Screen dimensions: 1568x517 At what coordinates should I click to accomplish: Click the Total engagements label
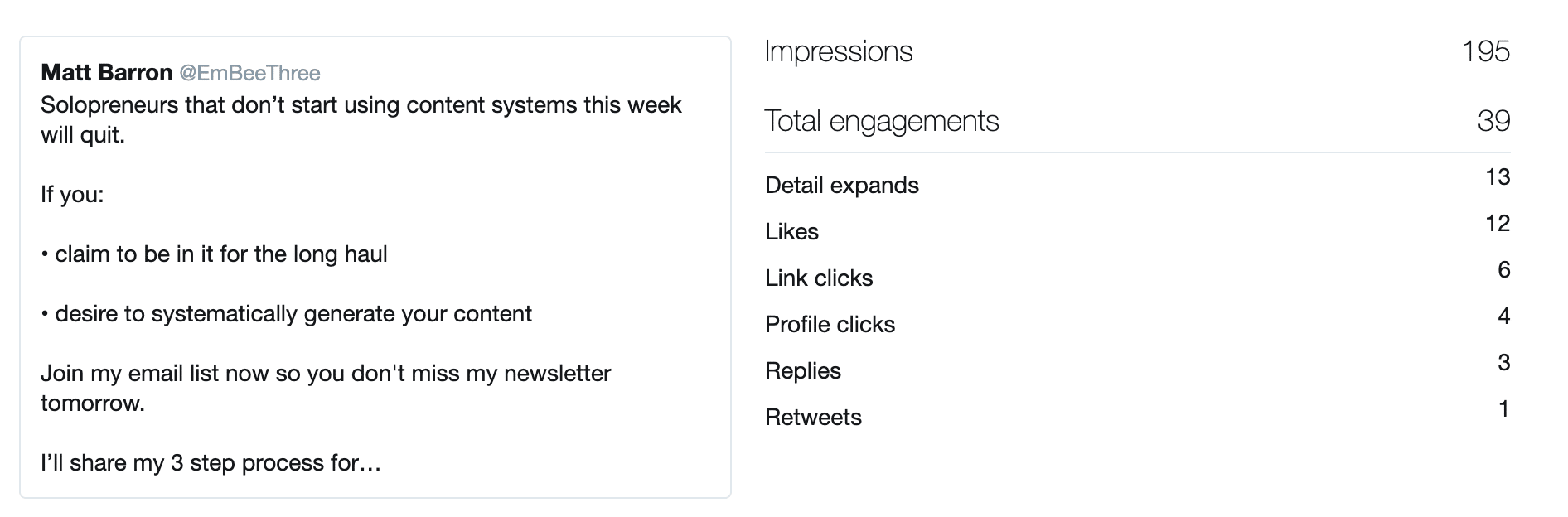click(882, 121)
